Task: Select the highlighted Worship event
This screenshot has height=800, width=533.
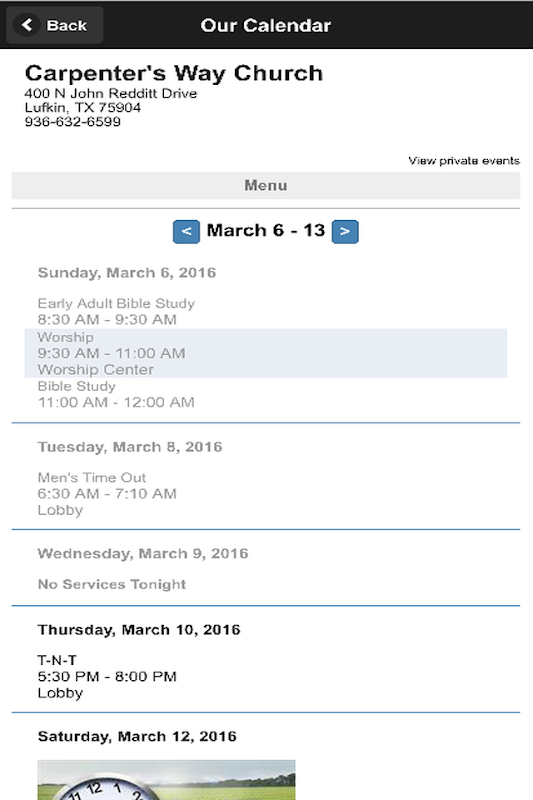Action: tap(266, 353)
